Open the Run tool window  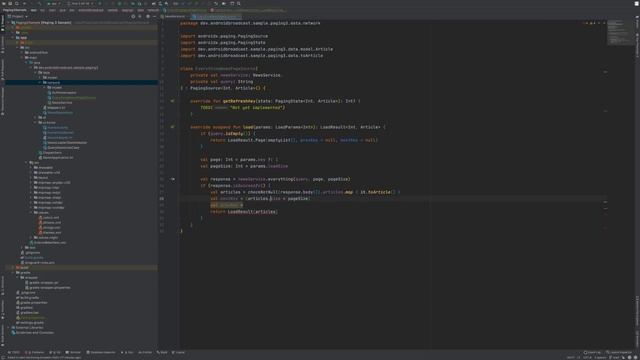click(x=127, y=352)
